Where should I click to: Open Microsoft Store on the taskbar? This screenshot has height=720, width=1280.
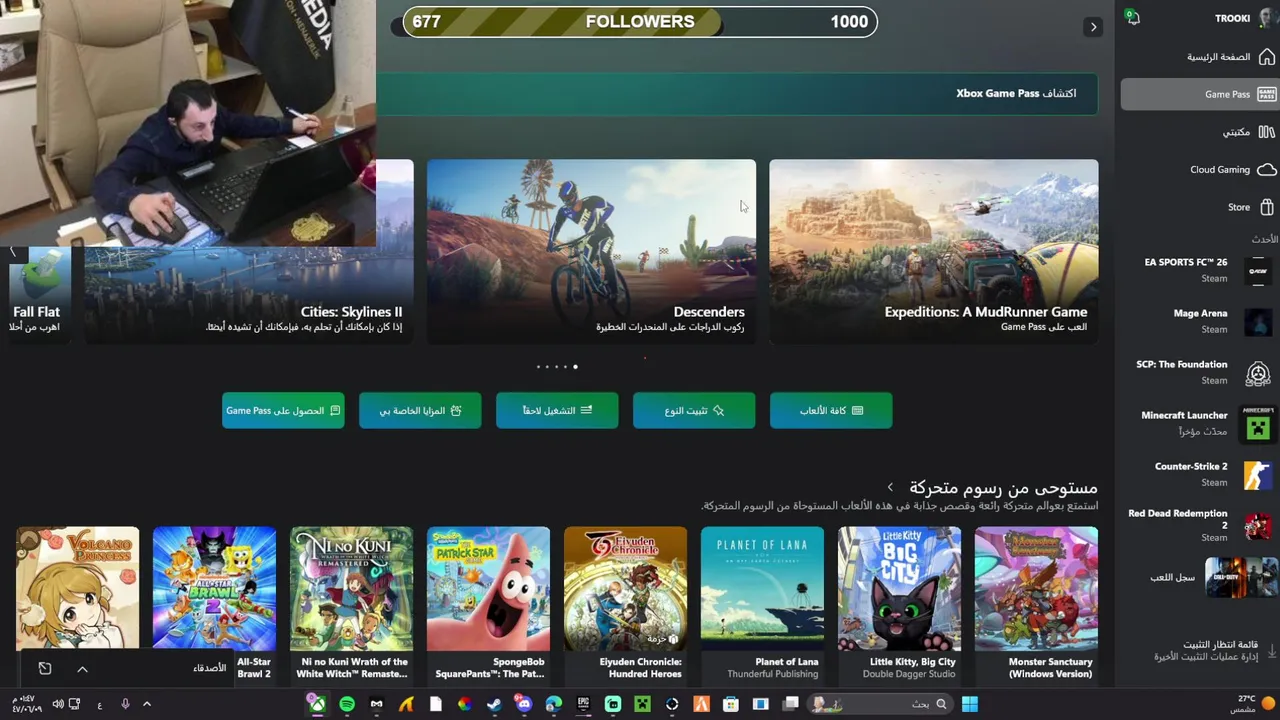[x=731, y=705]
